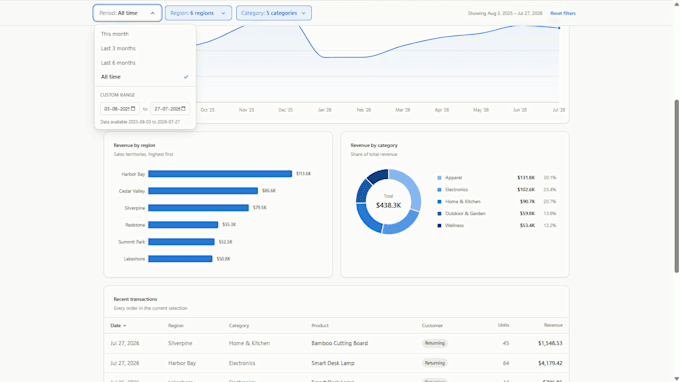Screen dimensions: 680x382
Task: Sort transactions by the Date column header
Action: pyautogui.click(x=118, y=325)
